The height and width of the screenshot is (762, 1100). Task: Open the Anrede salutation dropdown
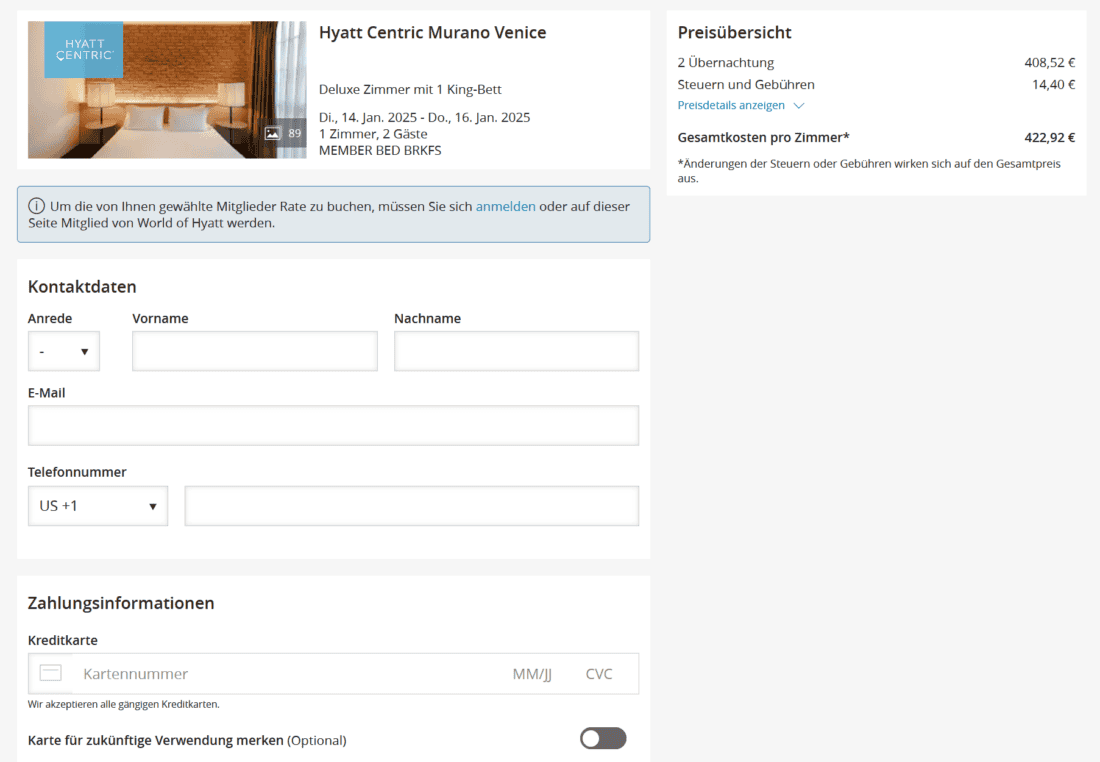[64, 351]
